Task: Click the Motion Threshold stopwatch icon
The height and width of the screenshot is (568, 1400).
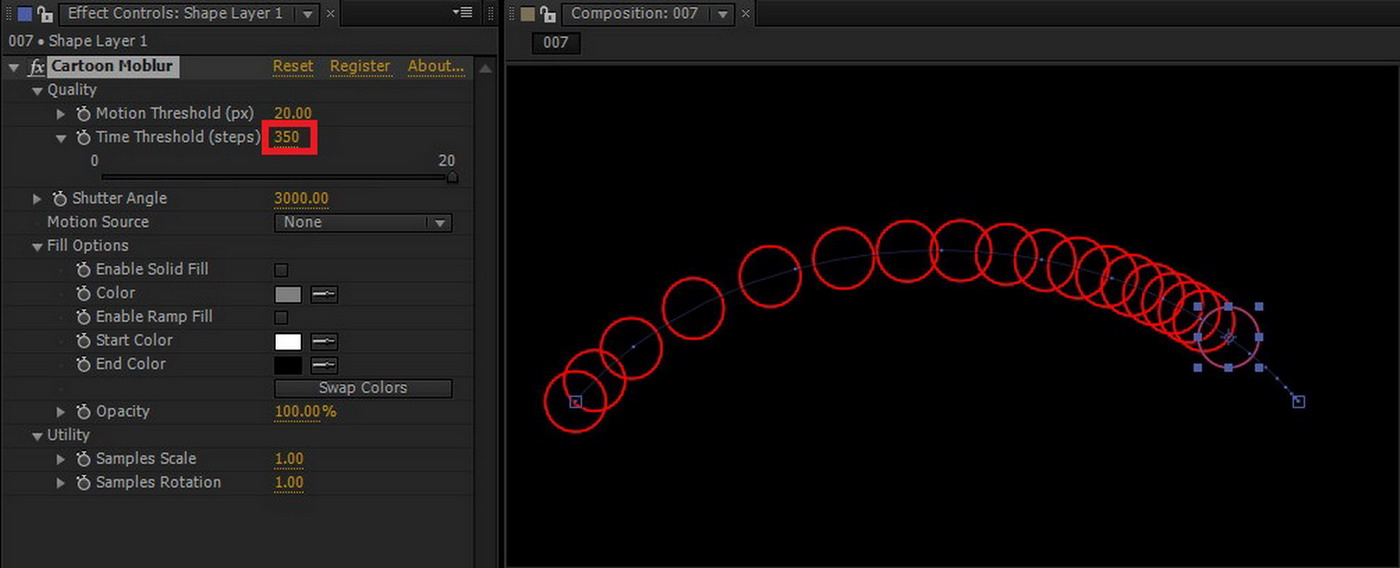Action: 83,114
